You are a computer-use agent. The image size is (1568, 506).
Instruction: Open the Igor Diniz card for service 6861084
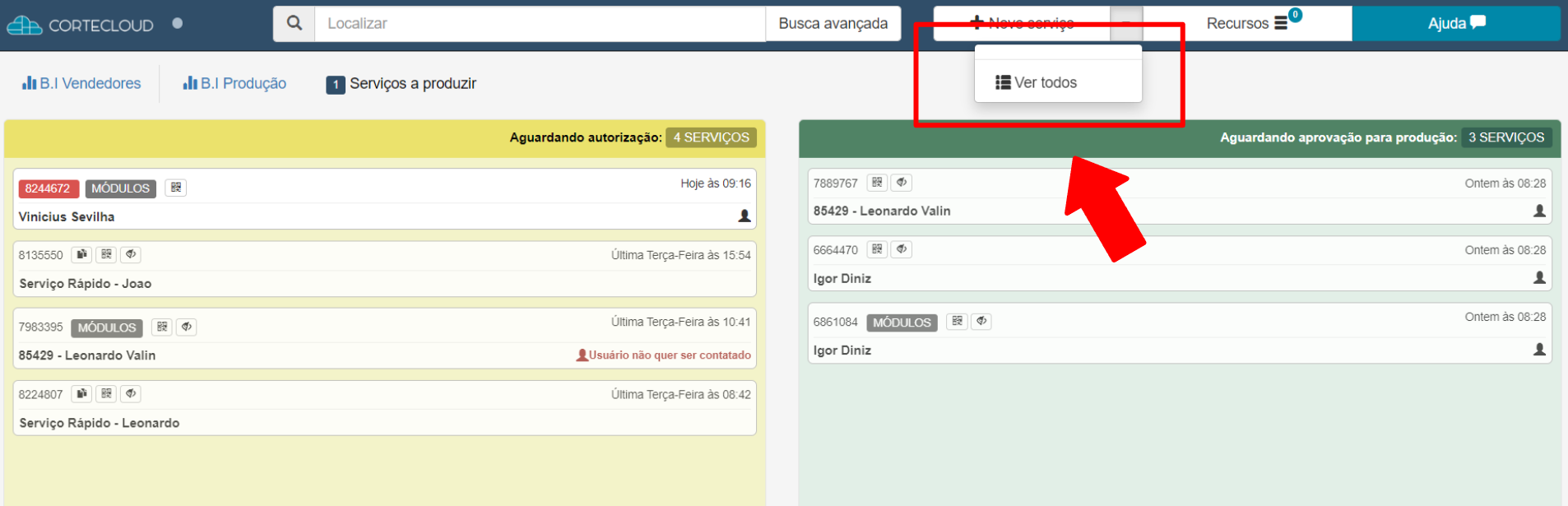pyautogui.click(x=1180, y=333)
